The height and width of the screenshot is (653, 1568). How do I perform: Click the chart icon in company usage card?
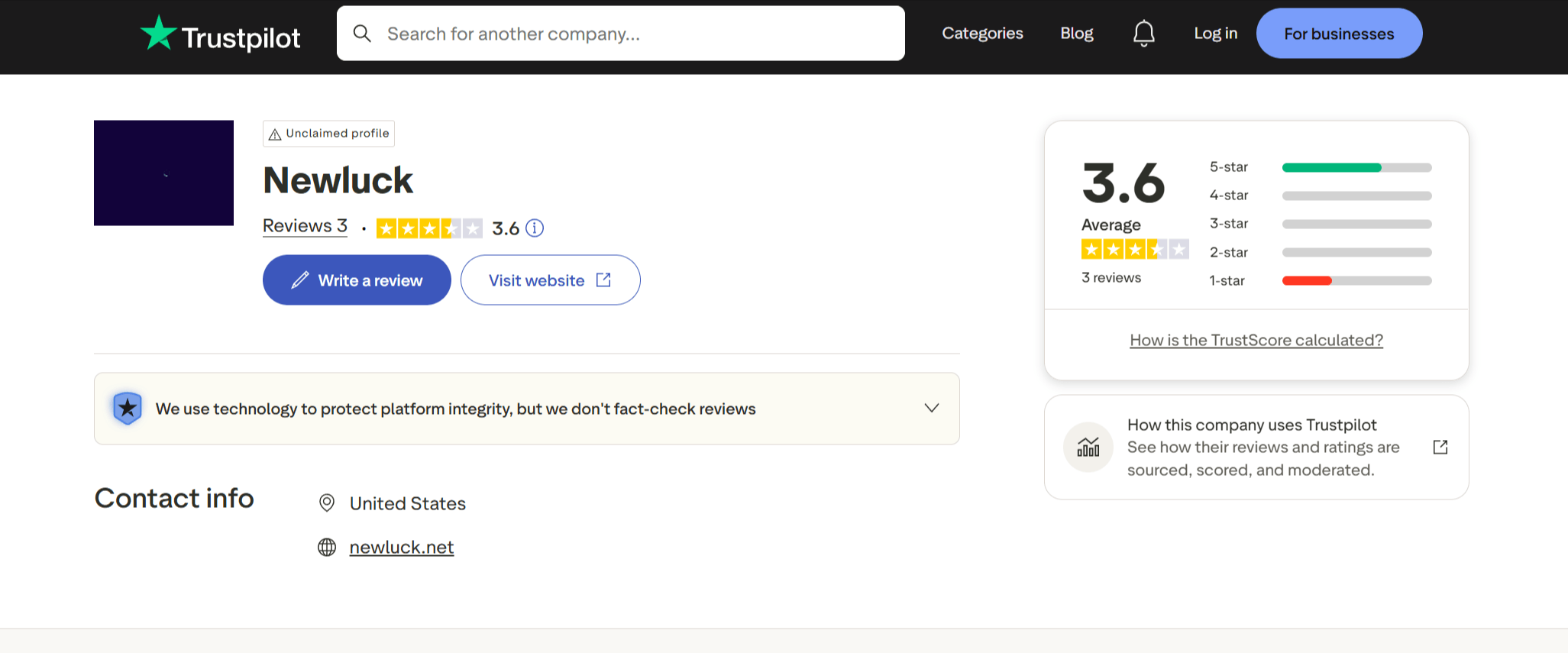pos(1088,448)
